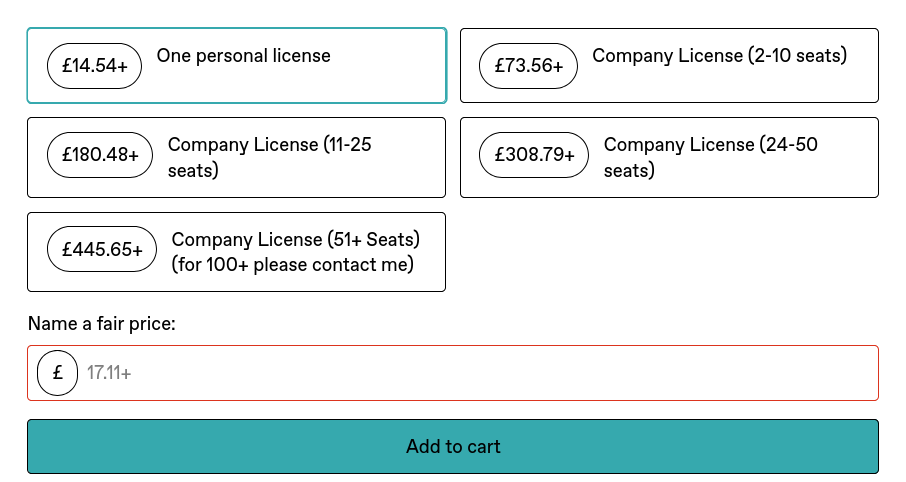The width and height of the screenshot is (906, 482).
Task: Add the selected license to cart
Action: [x=453, y=446]
